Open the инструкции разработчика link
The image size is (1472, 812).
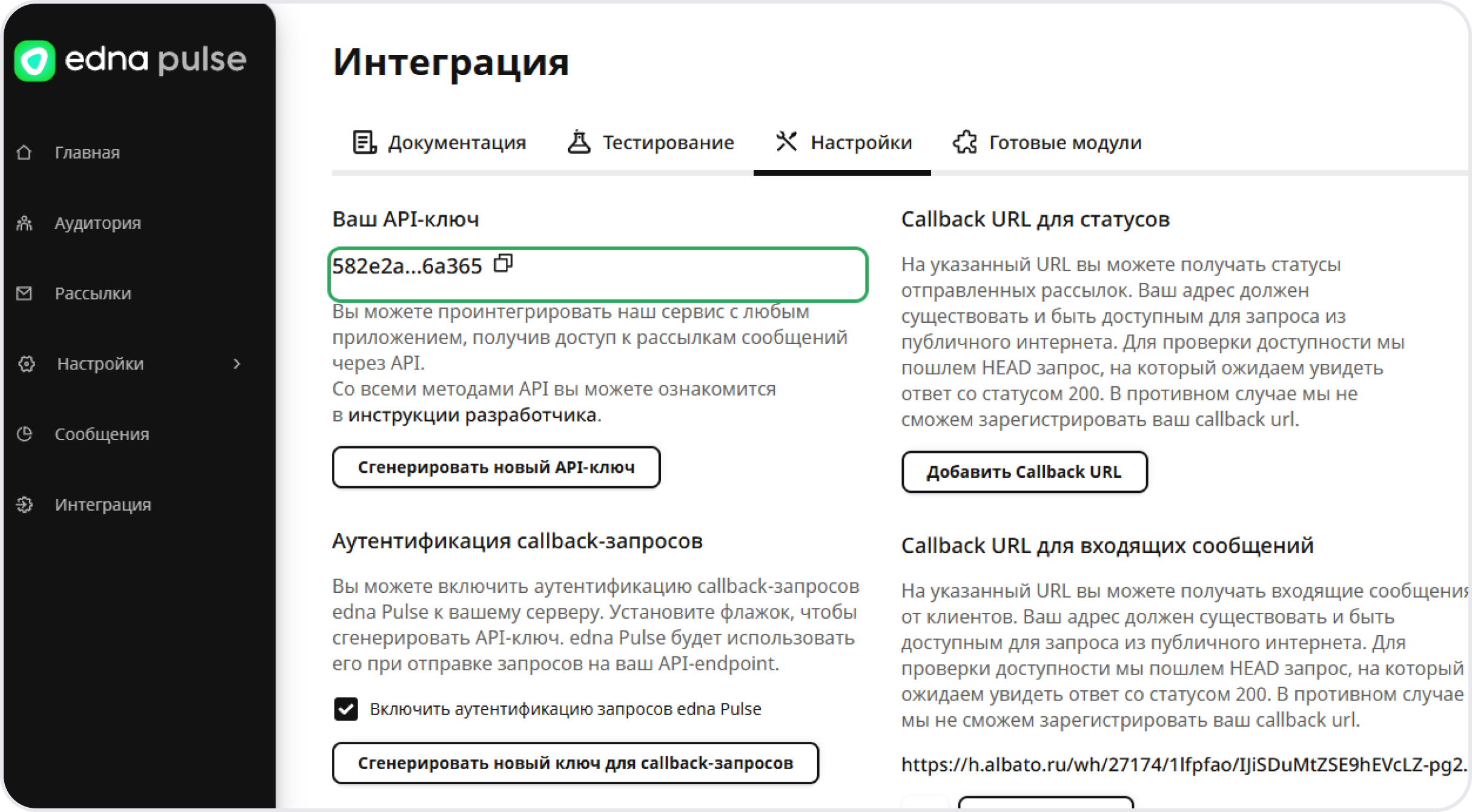click(x=472, y=415)
